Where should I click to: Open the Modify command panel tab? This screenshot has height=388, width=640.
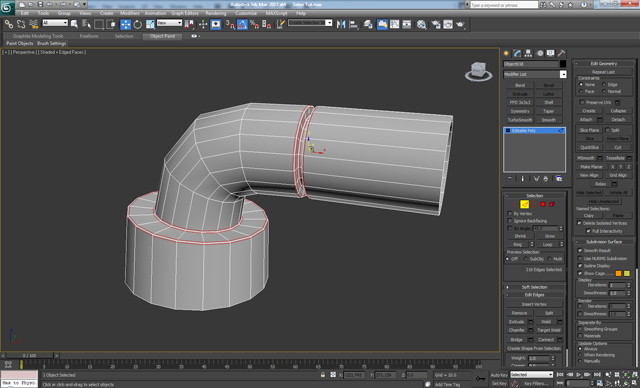[517, 53]
